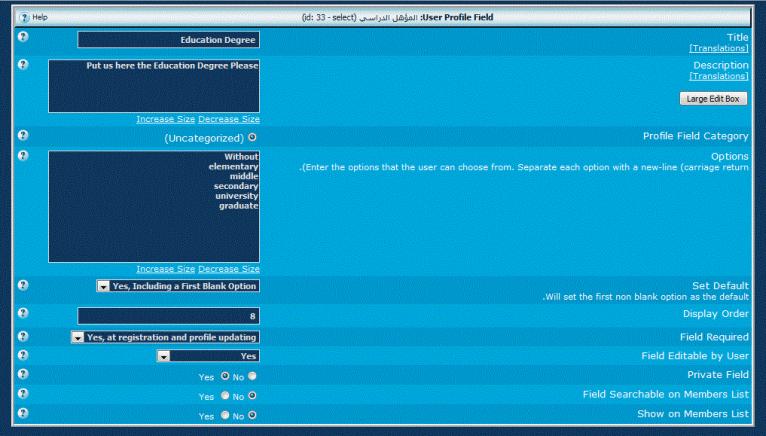
Task: Click help icon for Profile Field Category
Action: pos(22,135)
